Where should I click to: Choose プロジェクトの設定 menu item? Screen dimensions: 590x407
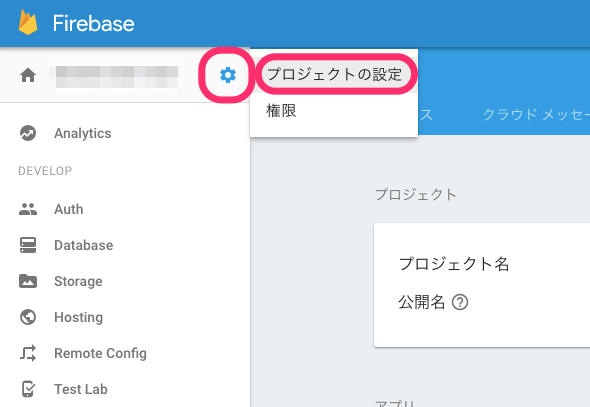tap(334, 74)
